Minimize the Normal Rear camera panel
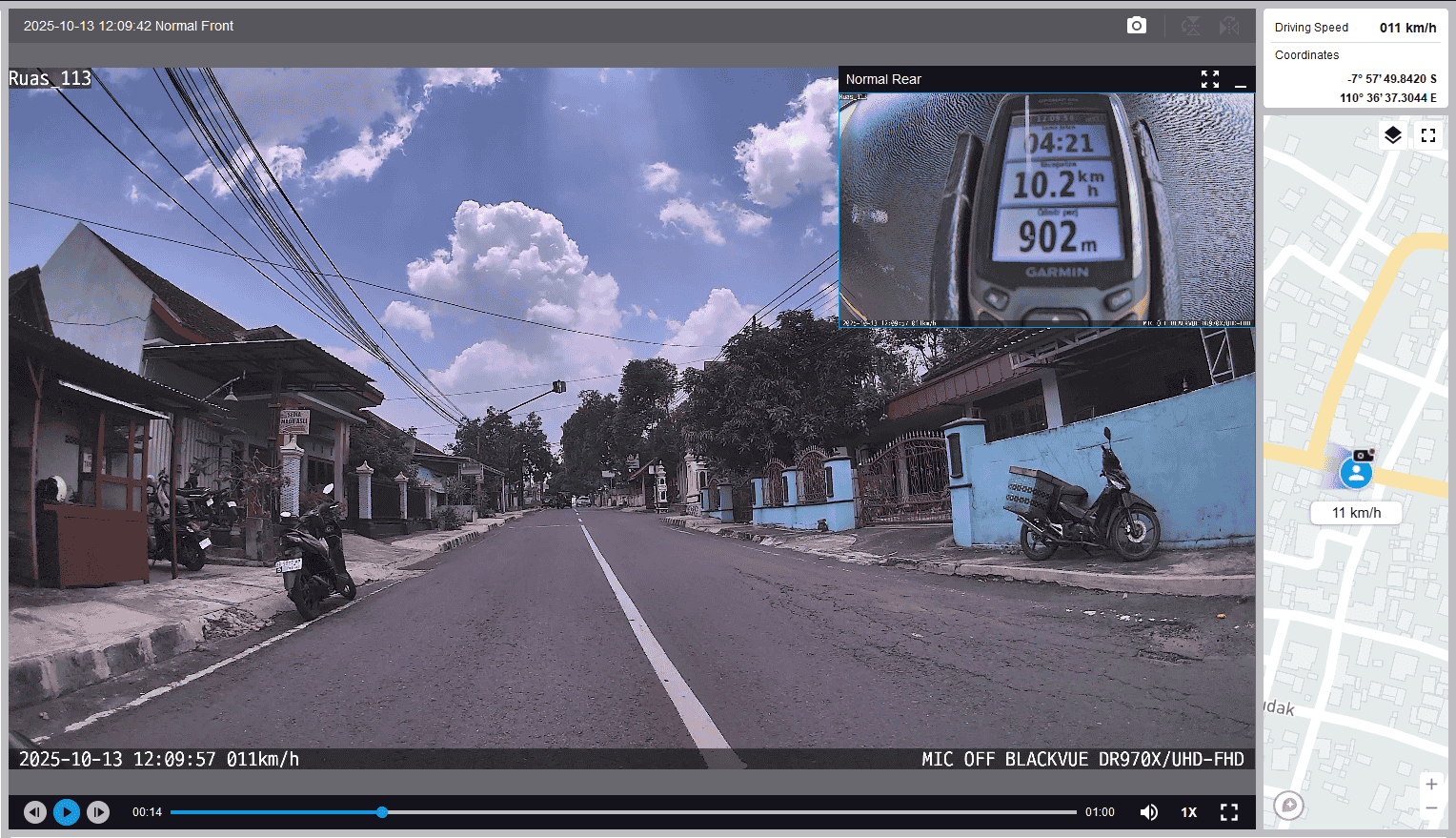The width and height of the screenshot is (1456, 838). click(x=1240, y=80)
